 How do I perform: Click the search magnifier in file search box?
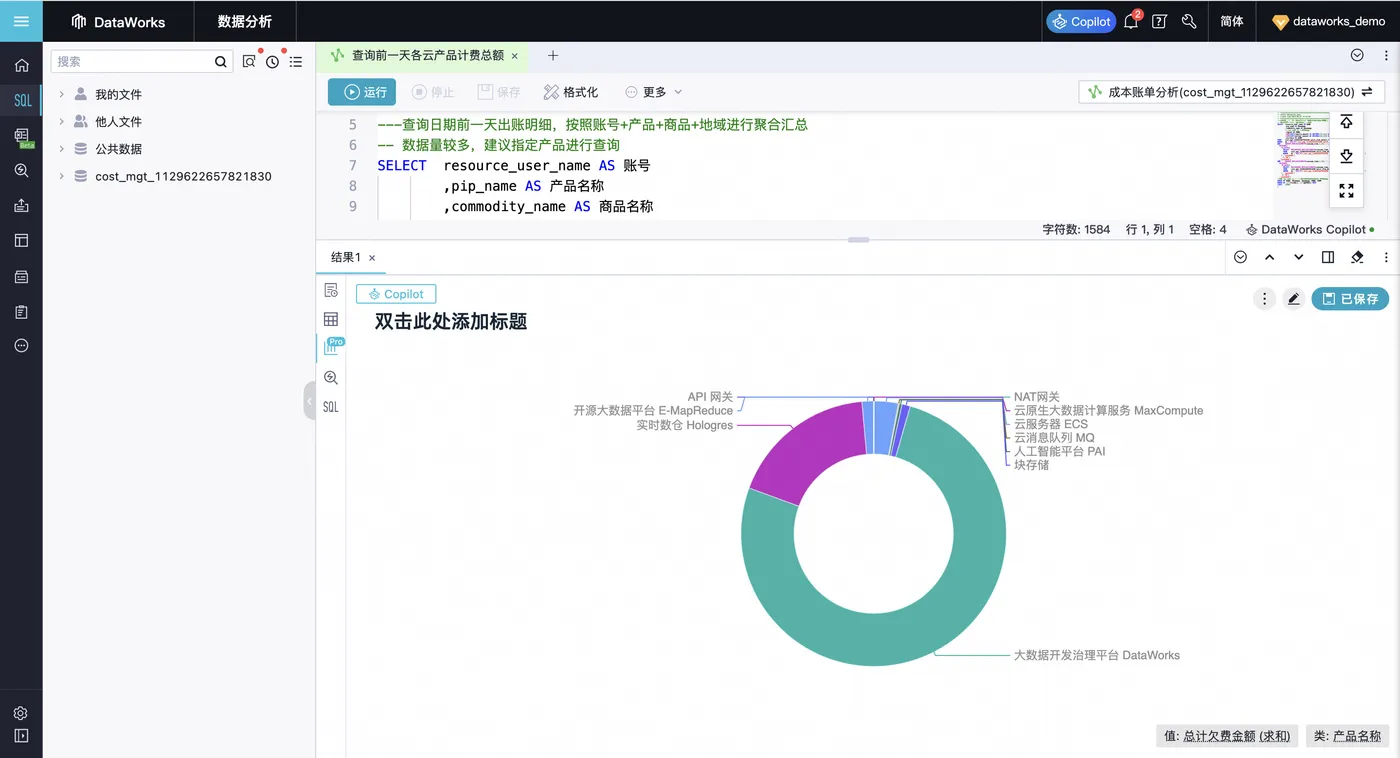(221, 62)
